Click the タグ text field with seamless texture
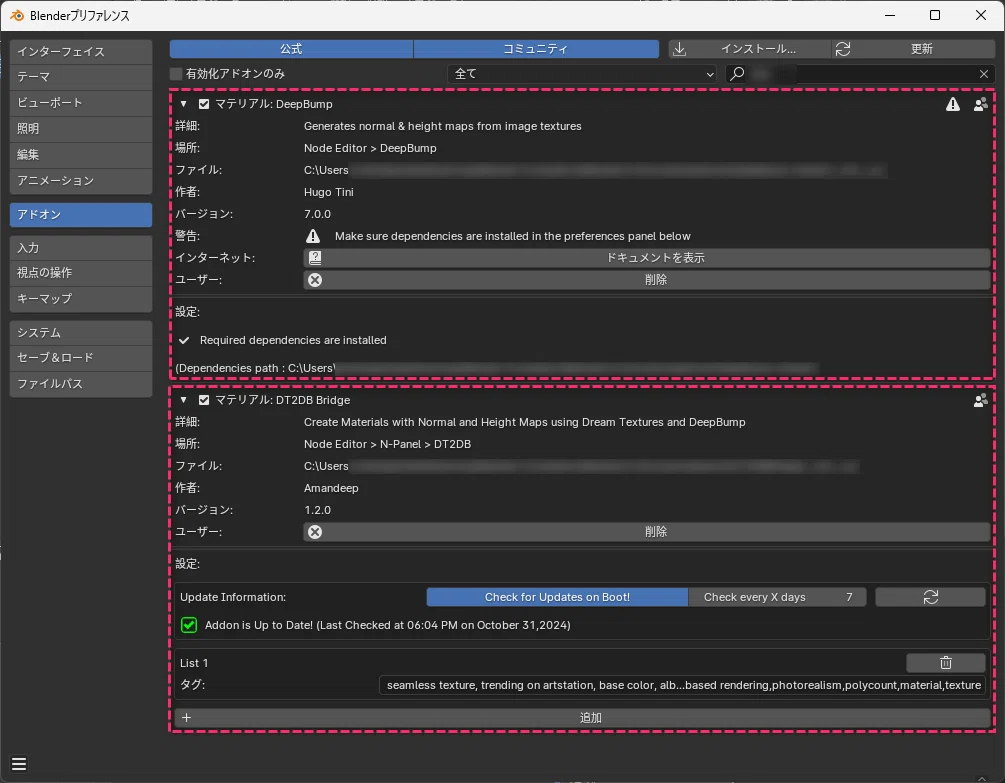Image resolution: width=1005 pixels, height=783 pixels. 683,686
